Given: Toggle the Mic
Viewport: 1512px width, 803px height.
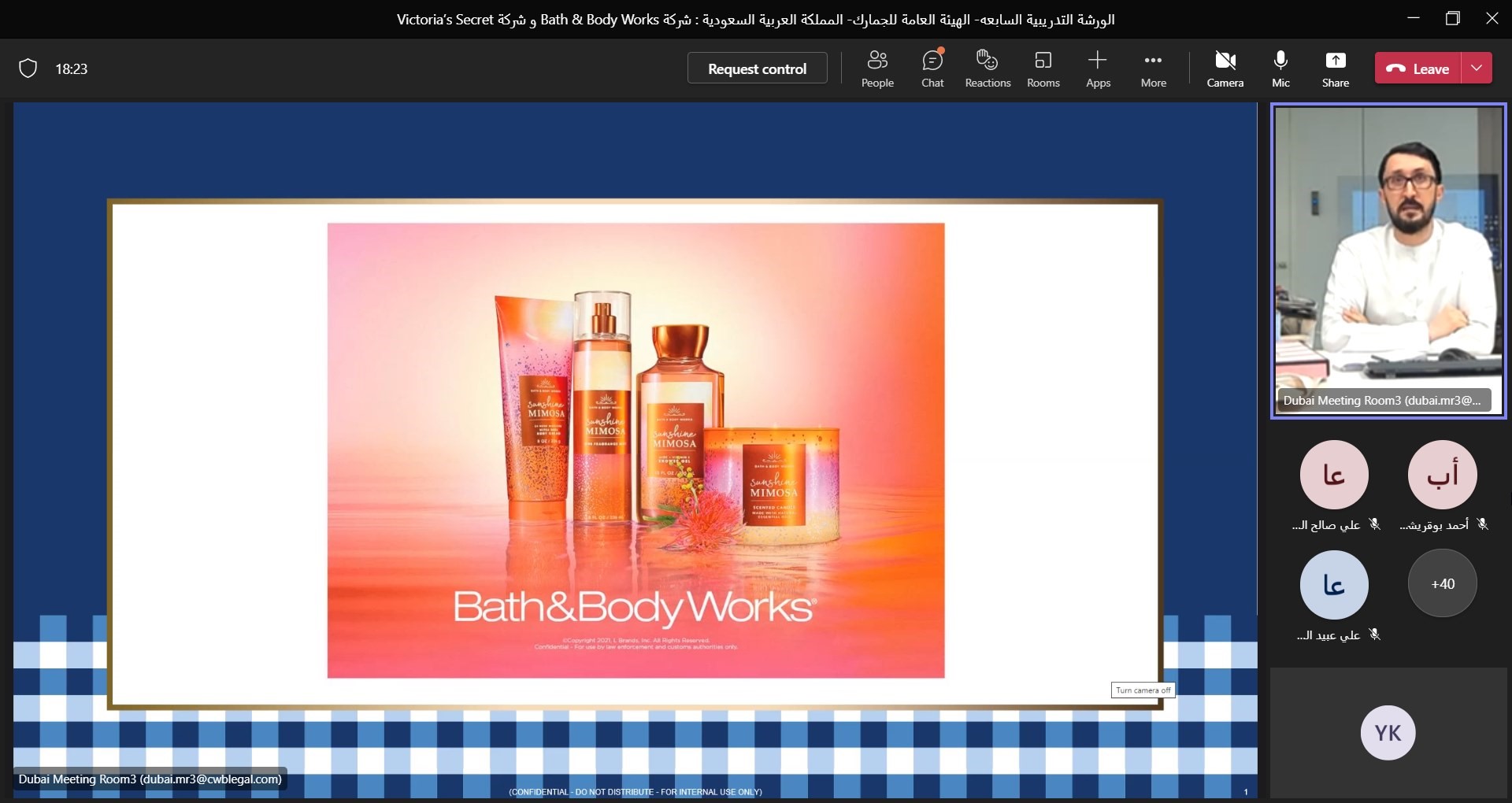Looking at the screenshot, I should [x=1281, y=68].
